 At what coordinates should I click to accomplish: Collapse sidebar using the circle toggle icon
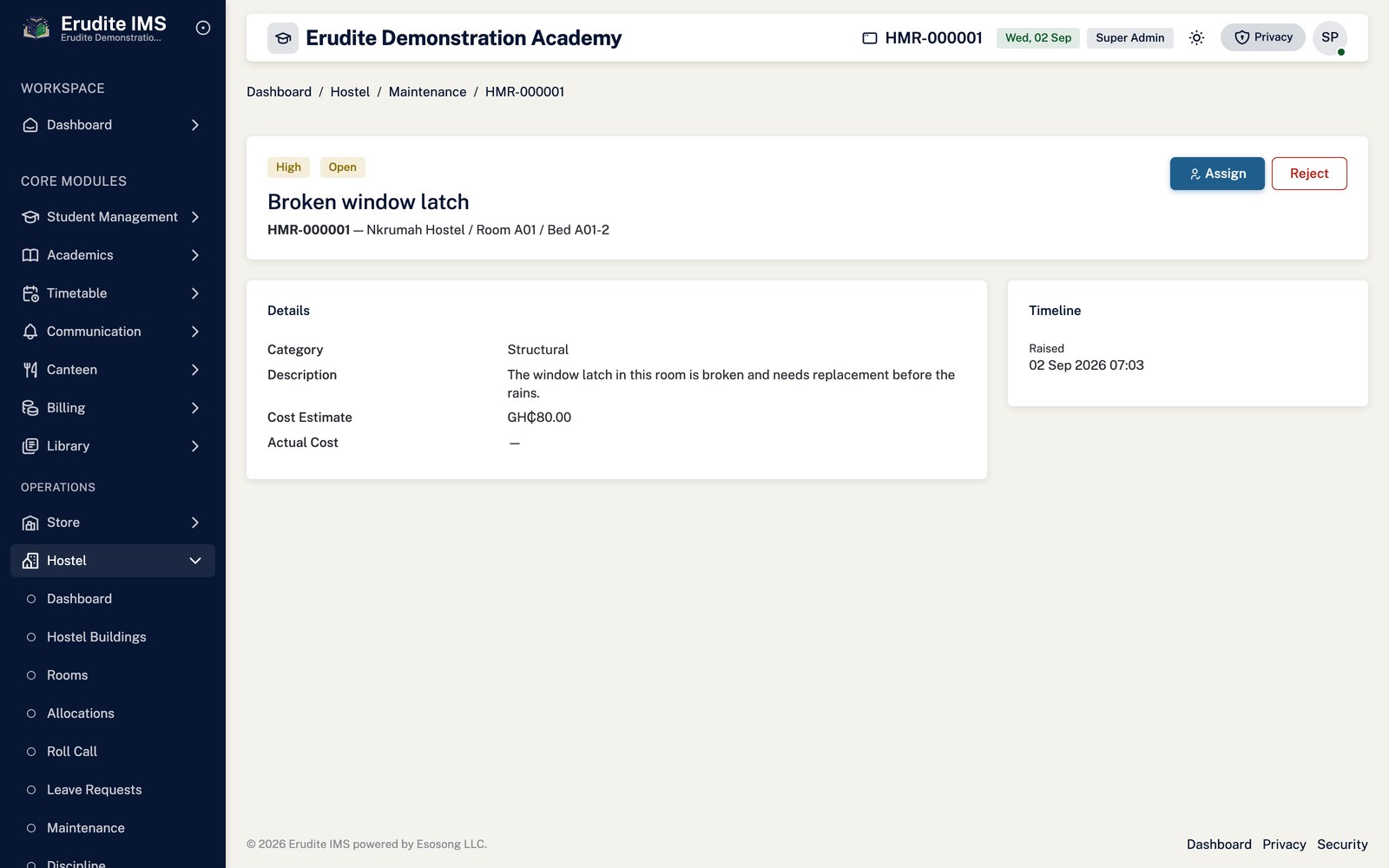click(203, 28)
